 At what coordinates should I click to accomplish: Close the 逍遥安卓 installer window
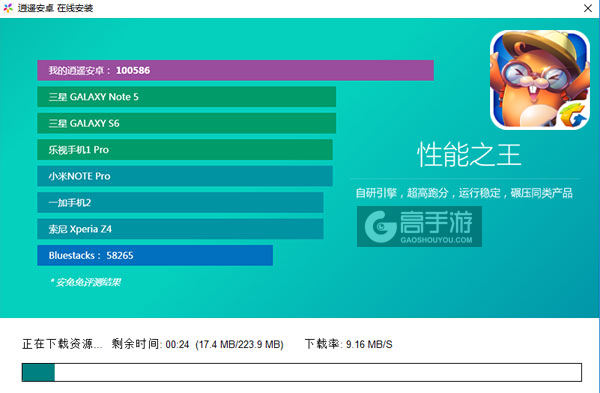point(588,8)
